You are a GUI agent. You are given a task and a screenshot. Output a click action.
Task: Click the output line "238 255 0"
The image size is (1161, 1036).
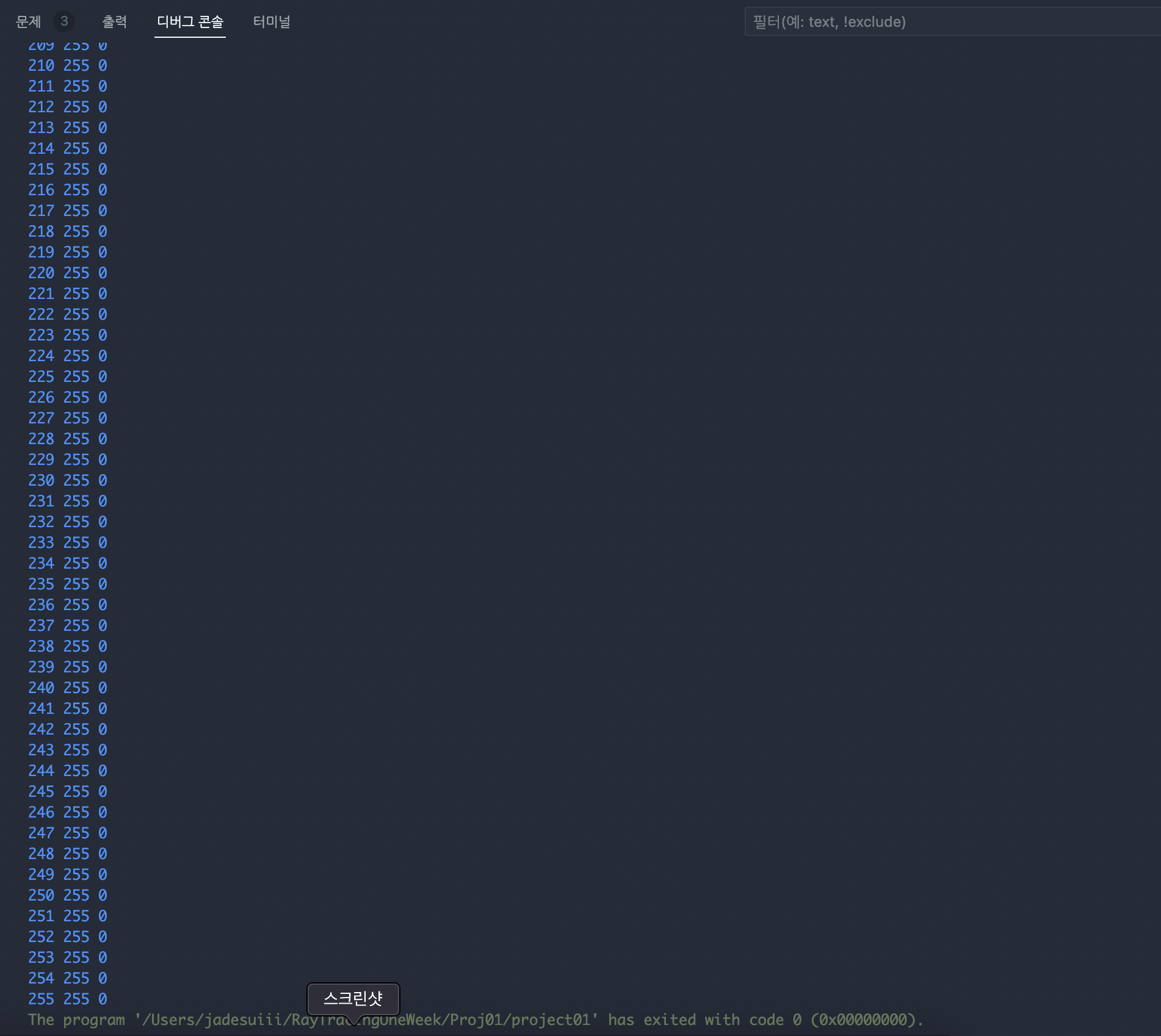click(x=68, y=646)
